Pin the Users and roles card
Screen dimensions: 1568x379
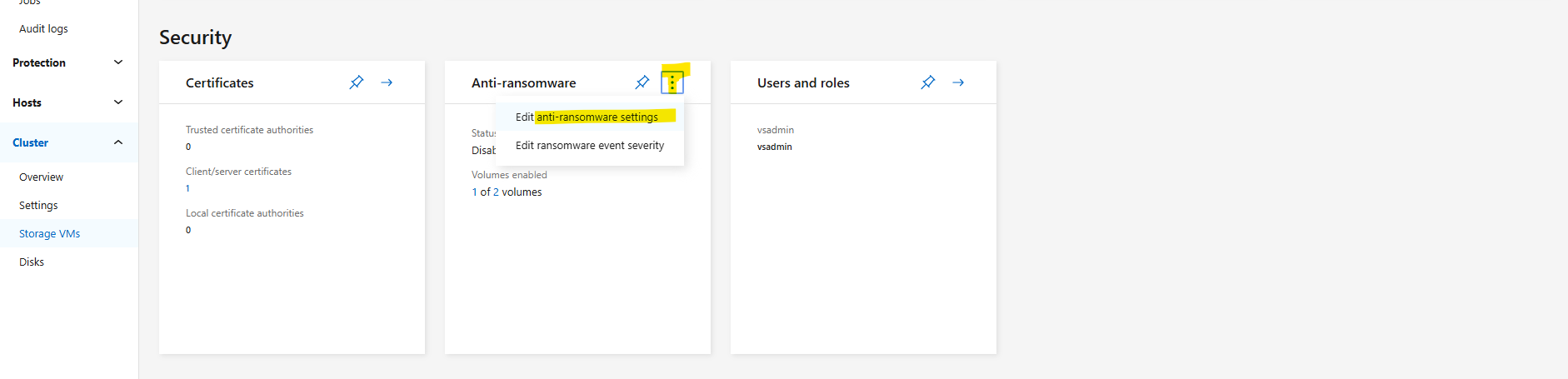pos(928,82)
